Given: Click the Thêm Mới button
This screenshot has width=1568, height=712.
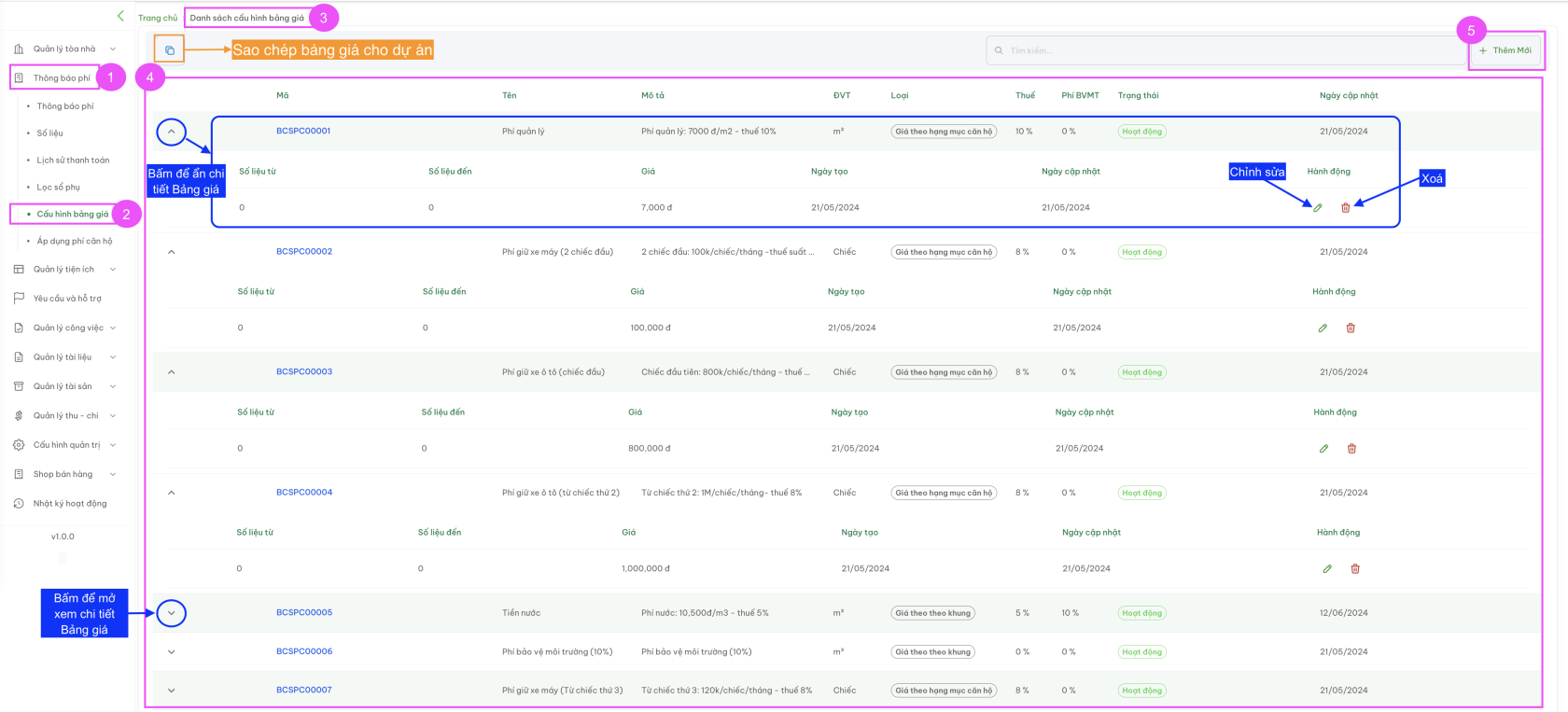Looking at the screenshot, I should [1505, 50].
